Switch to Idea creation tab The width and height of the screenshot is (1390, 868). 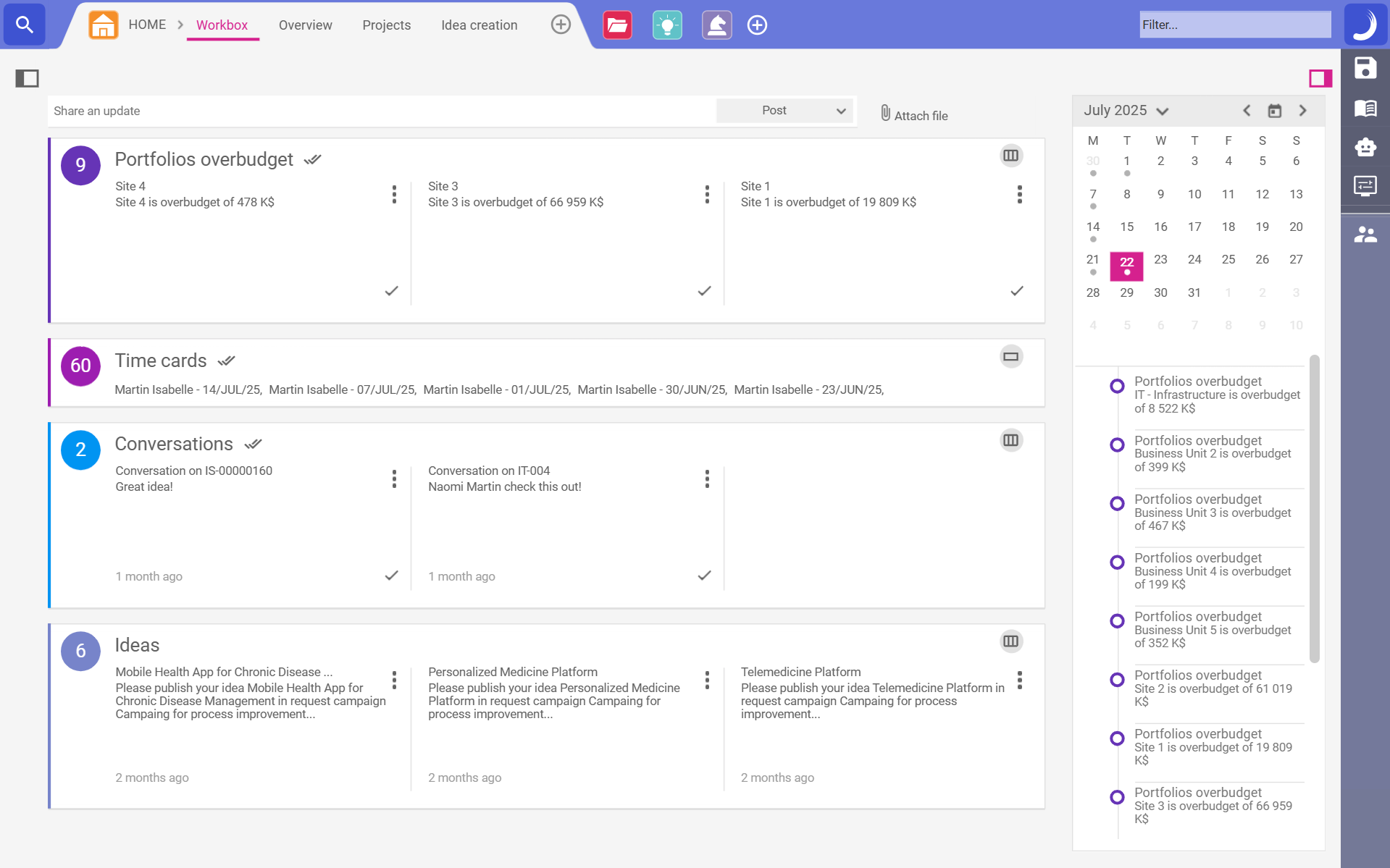(479, 25)
